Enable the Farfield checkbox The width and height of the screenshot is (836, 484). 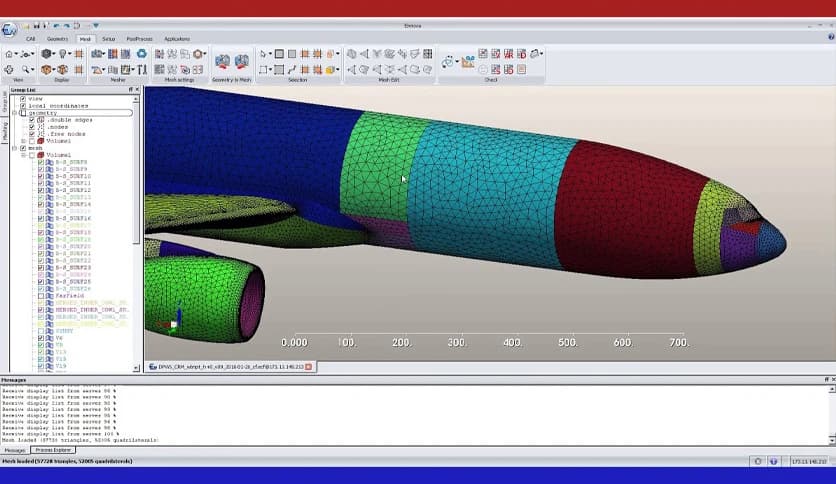pos(41,296)
